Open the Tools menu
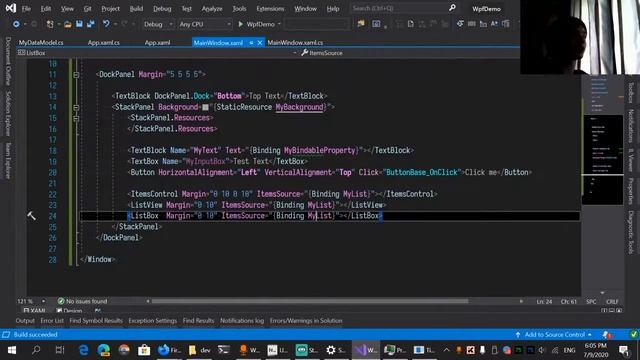Screen dimensions: 640x360 click(x=239, y=9)
